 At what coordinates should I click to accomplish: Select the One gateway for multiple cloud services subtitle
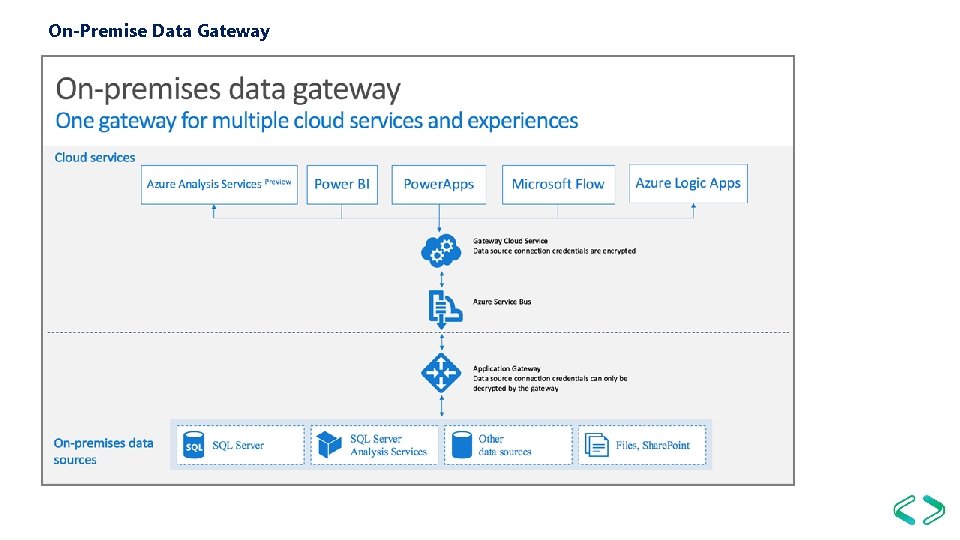point(317,121)
